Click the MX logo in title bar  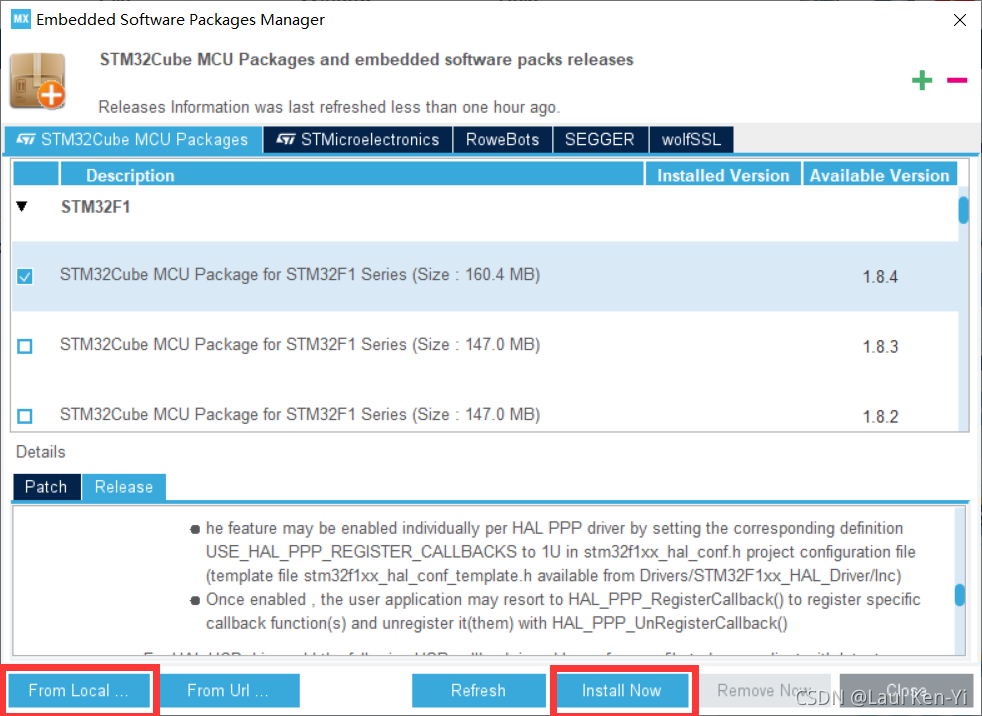coord(21,19)
